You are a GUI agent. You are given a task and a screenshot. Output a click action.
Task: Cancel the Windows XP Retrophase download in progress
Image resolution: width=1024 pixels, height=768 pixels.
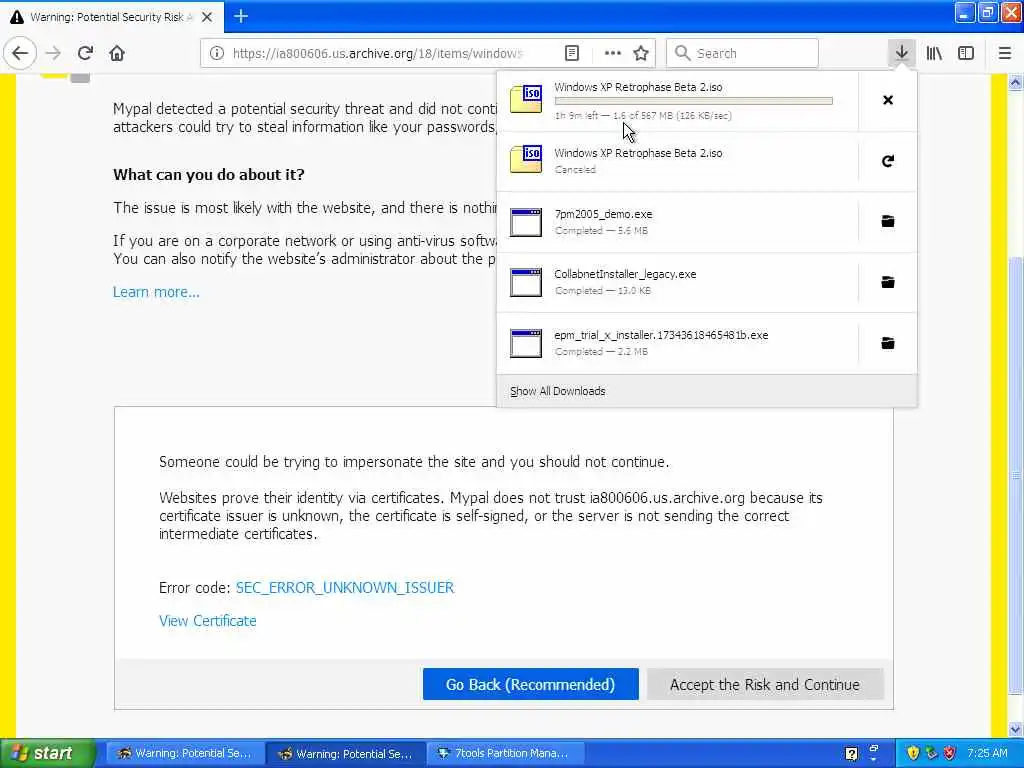888,100
